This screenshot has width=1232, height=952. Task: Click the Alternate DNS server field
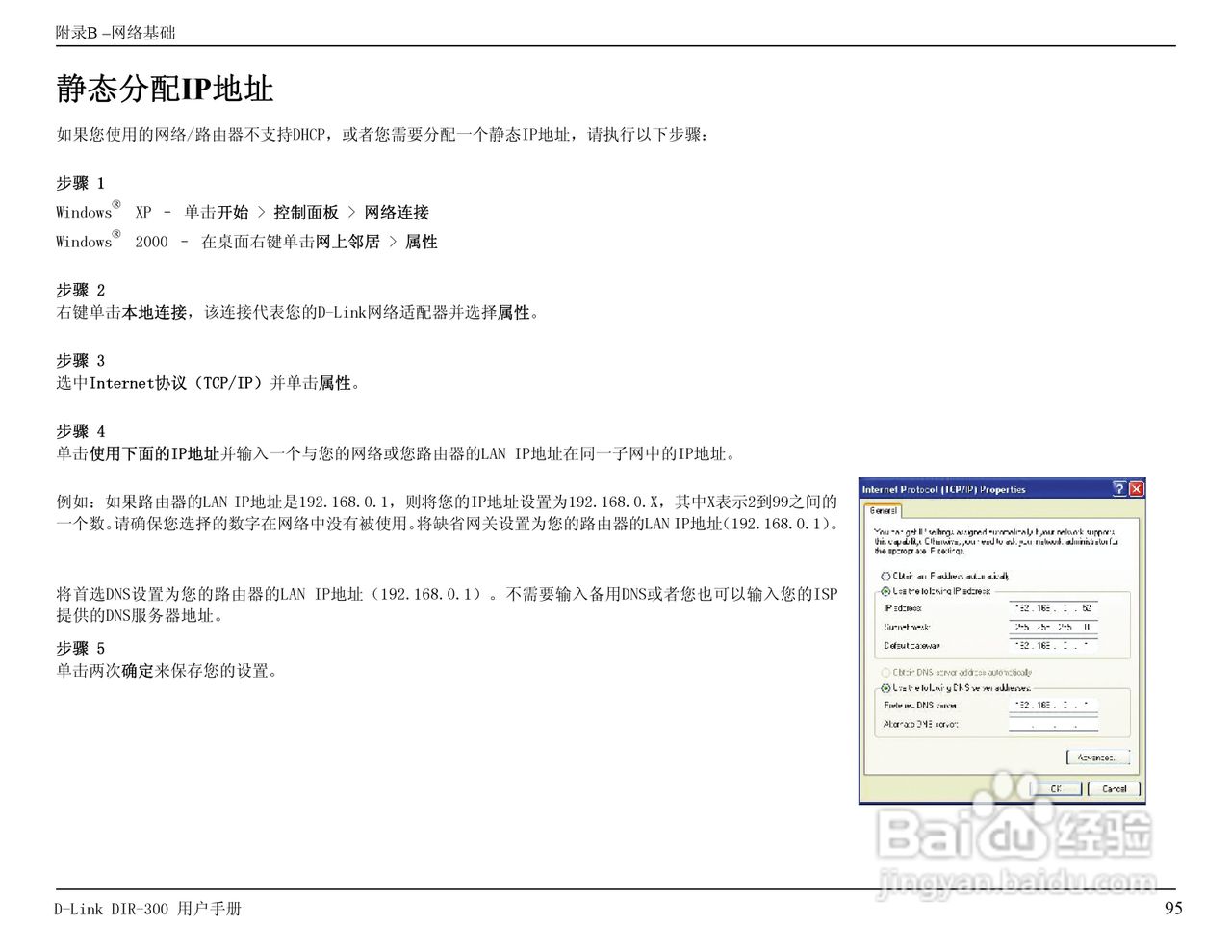point(1053,724)
